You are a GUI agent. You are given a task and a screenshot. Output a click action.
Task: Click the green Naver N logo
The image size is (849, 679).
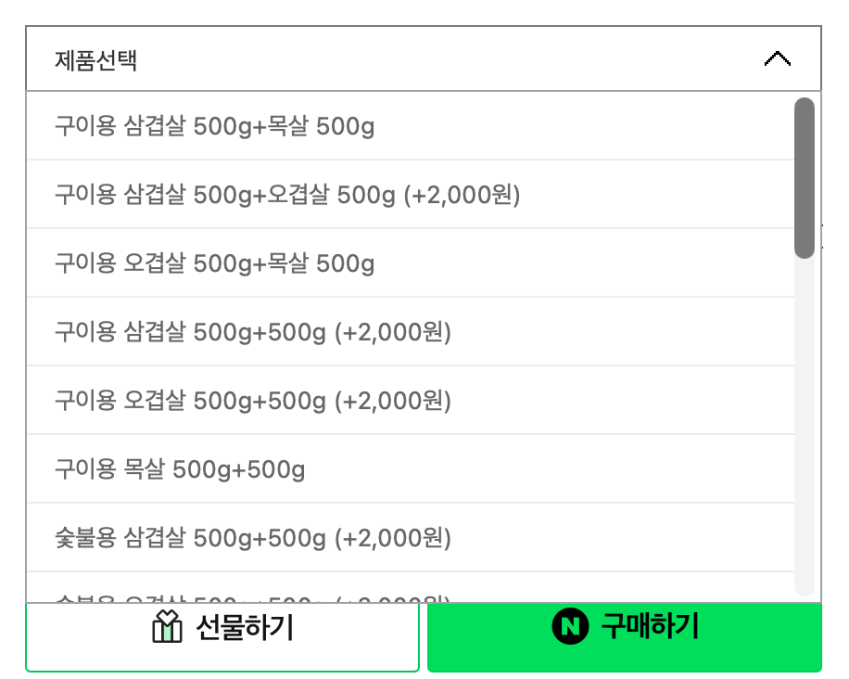click(569, 627)
